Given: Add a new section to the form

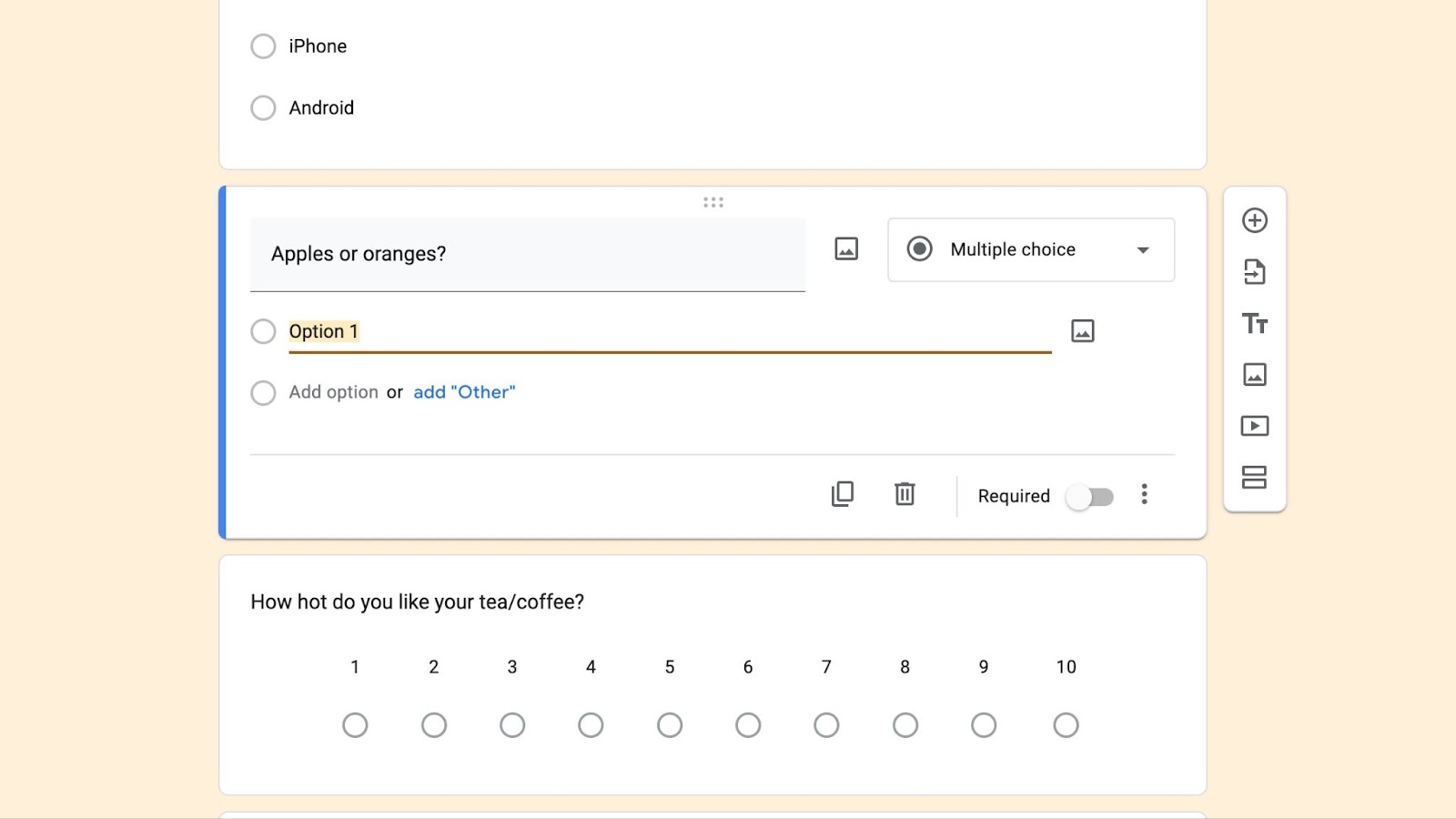Looking at the screenshot, I should (1255, 477).
